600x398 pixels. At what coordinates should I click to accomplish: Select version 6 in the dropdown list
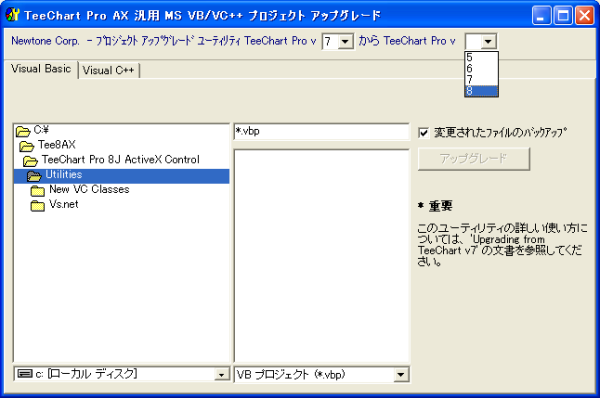(481, 69)
